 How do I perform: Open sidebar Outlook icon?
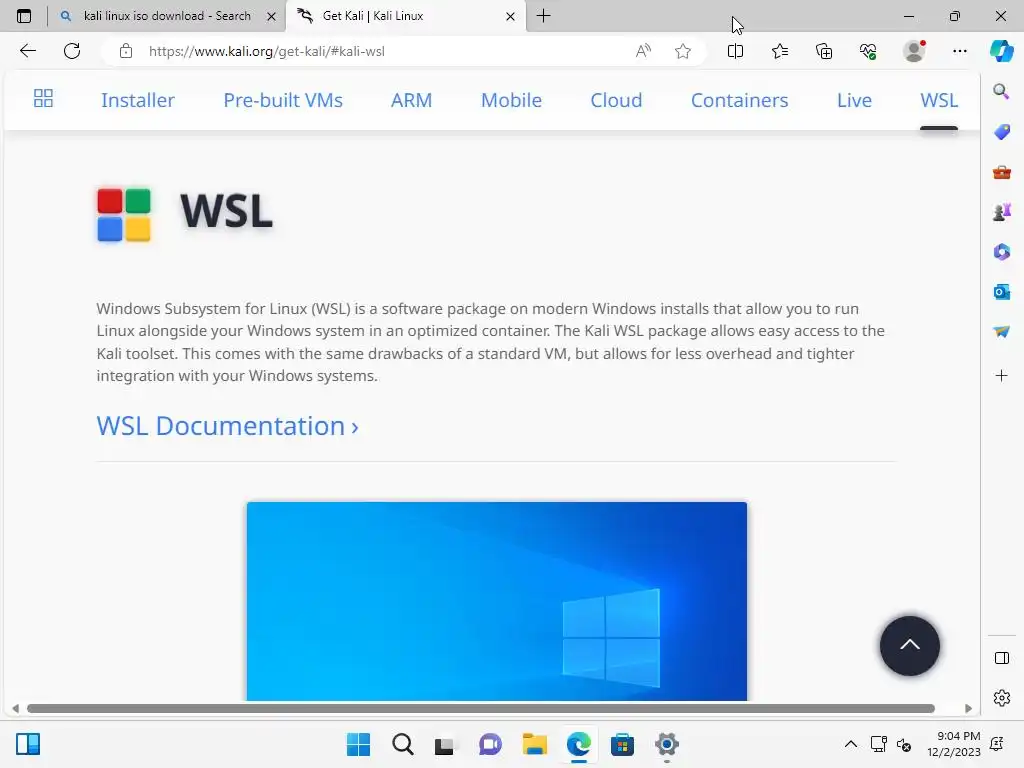1001,292
